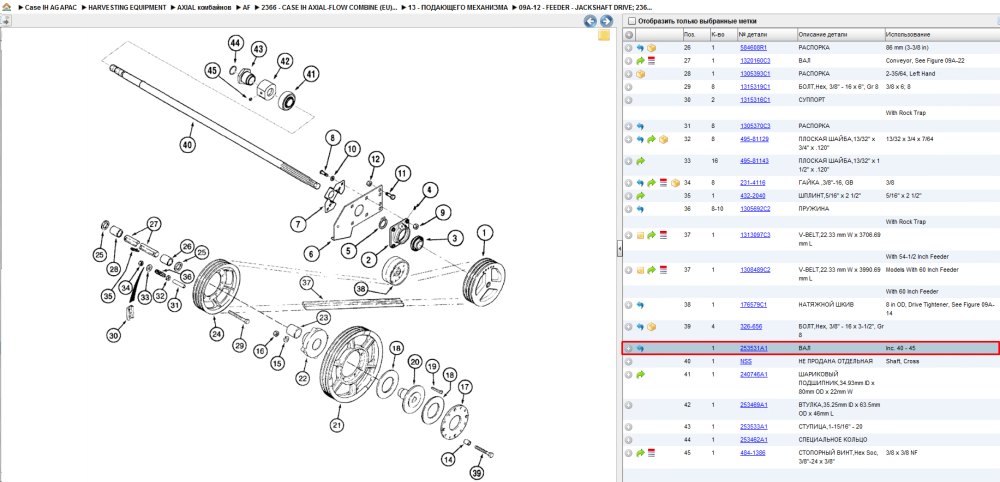Screen dimensions: 1000x482
Task: Click green arrow icon for part 495-81143
Action: pos(640,161)
